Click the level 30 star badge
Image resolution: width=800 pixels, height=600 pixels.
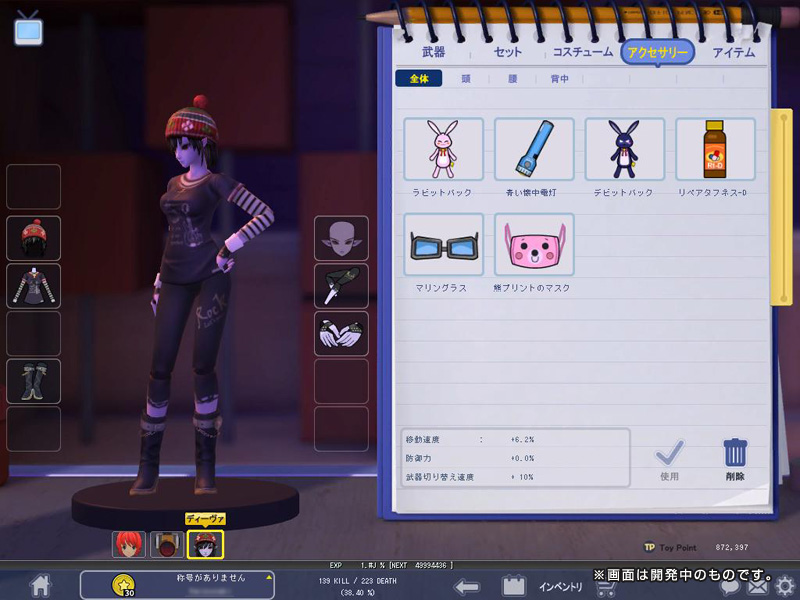pyautogui.click(x=123, y=585)
